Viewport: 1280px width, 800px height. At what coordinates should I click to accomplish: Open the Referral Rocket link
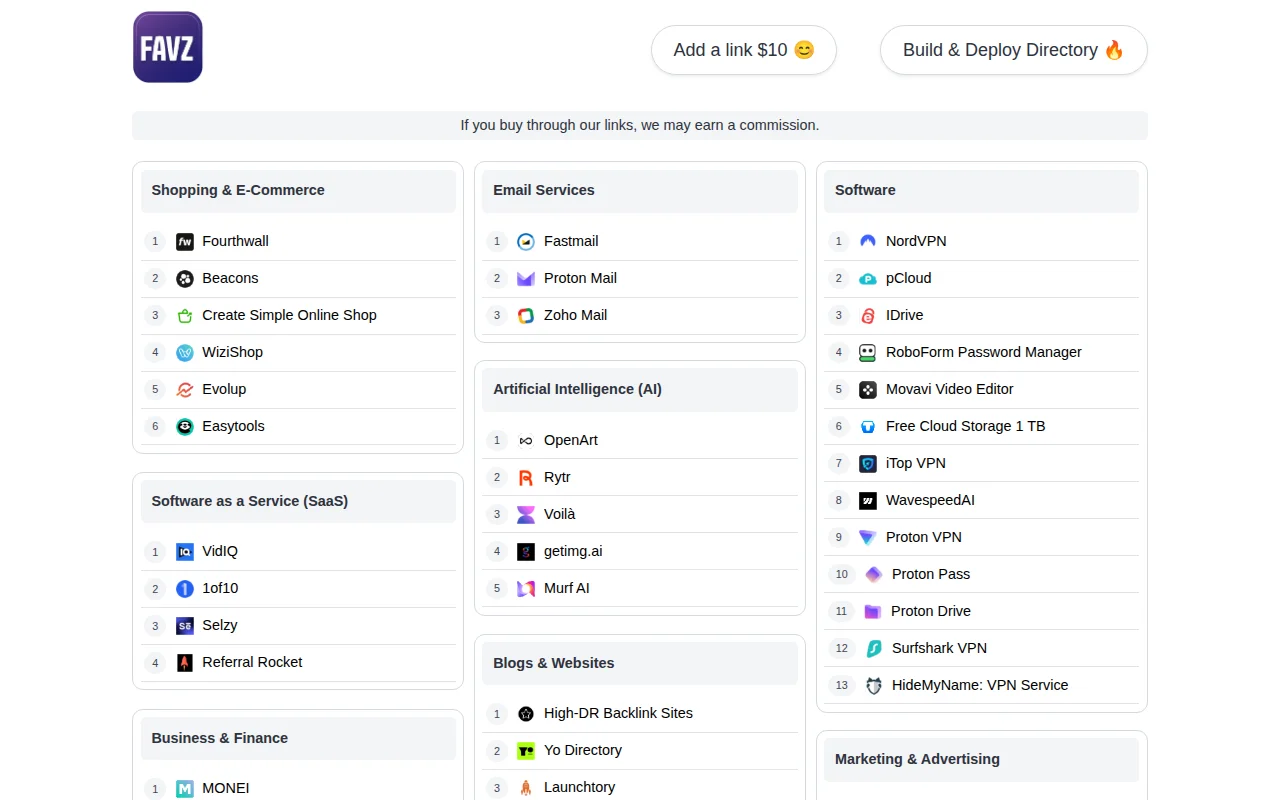point(252,662)
